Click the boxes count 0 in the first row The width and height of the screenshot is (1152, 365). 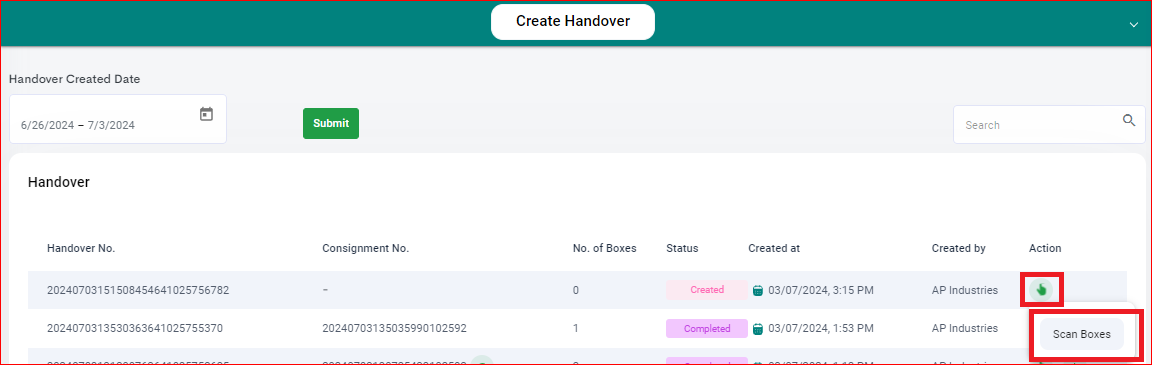tap(576, 290)
